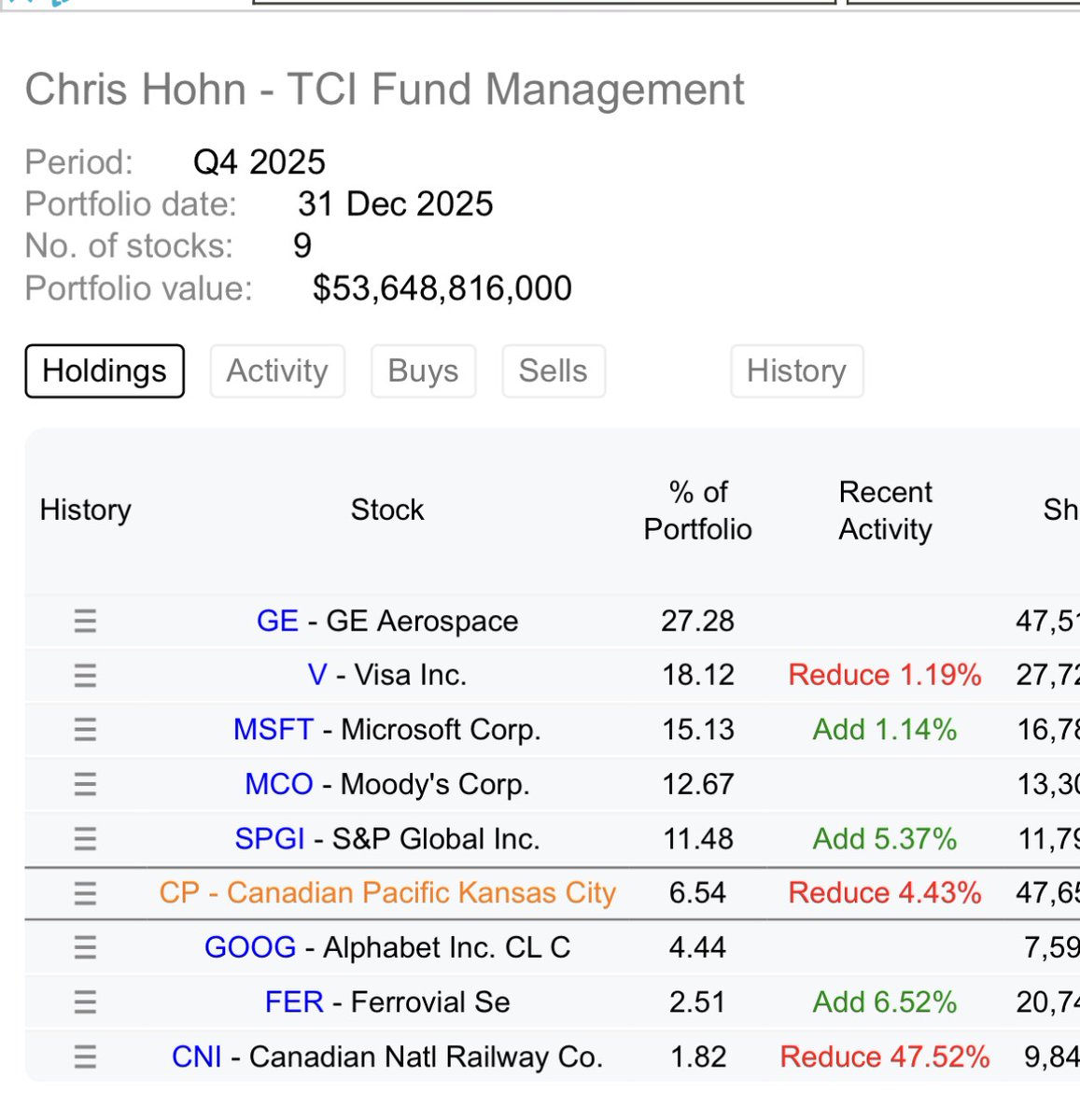This screenshot has width=1080, height=1120.
Task: Open history icon for Visa Inc. row
Action: (85, 675)
